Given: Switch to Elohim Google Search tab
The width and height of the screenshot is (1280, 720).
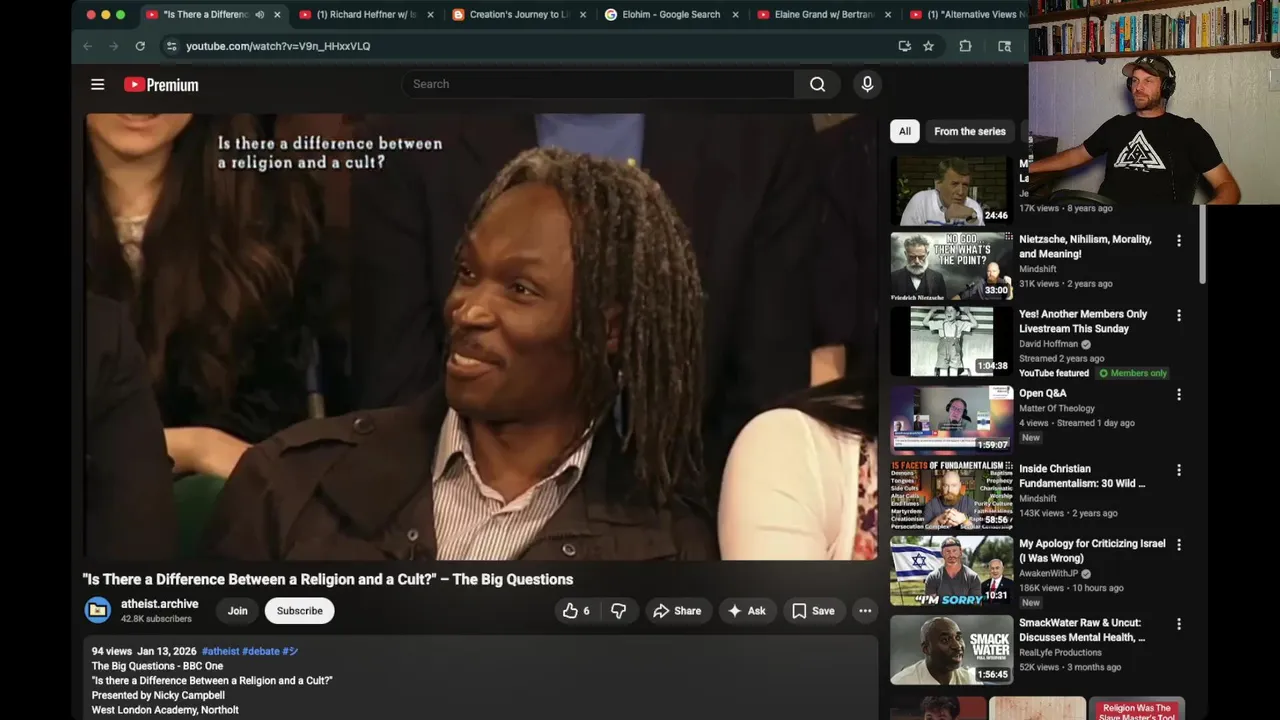Looking at the screenshot, I should (x=671, y=15).
